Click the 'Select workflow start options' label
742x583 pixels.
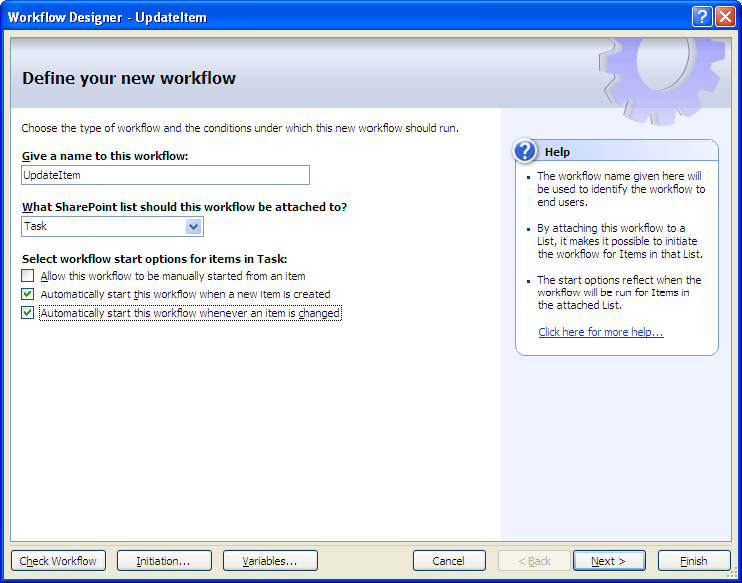(155, 259)
